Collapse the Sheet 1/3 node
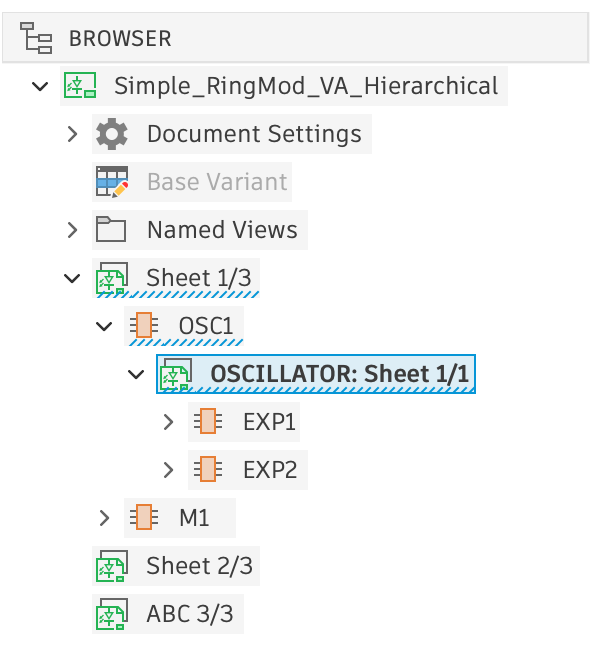 [x=72, y=279]
